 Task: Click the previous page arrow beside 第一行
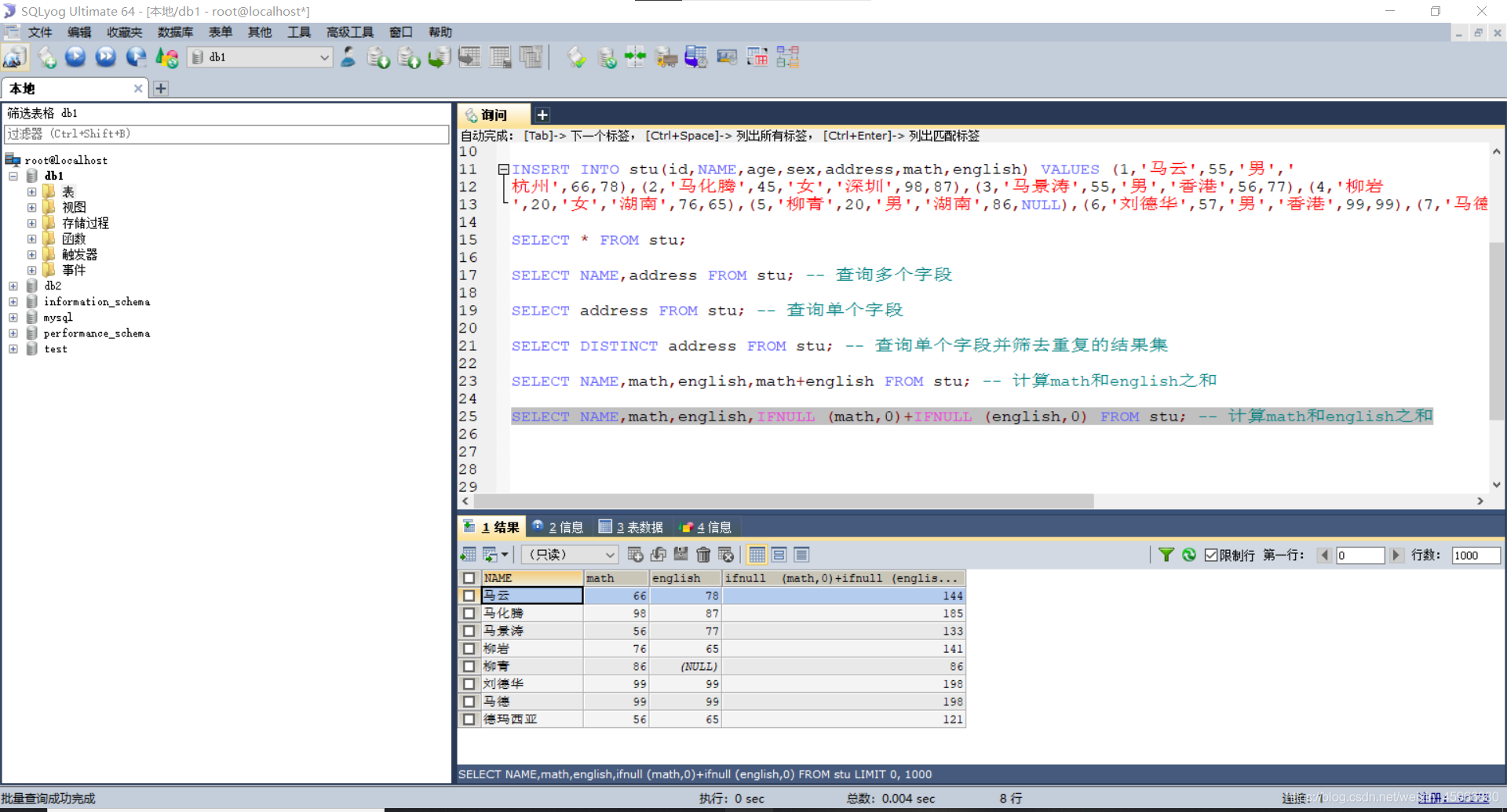point(1325,555)
